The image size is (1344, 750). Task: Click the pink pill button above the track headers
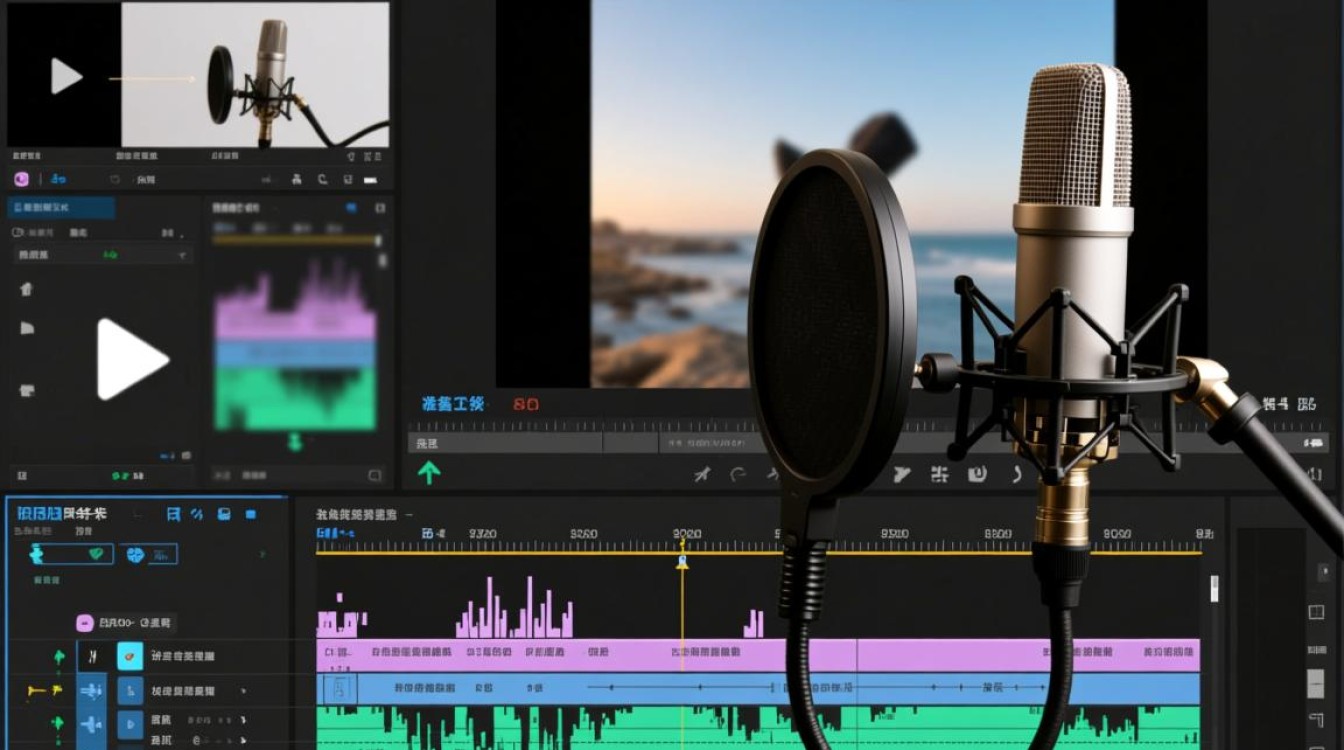[x=85, y=622]
